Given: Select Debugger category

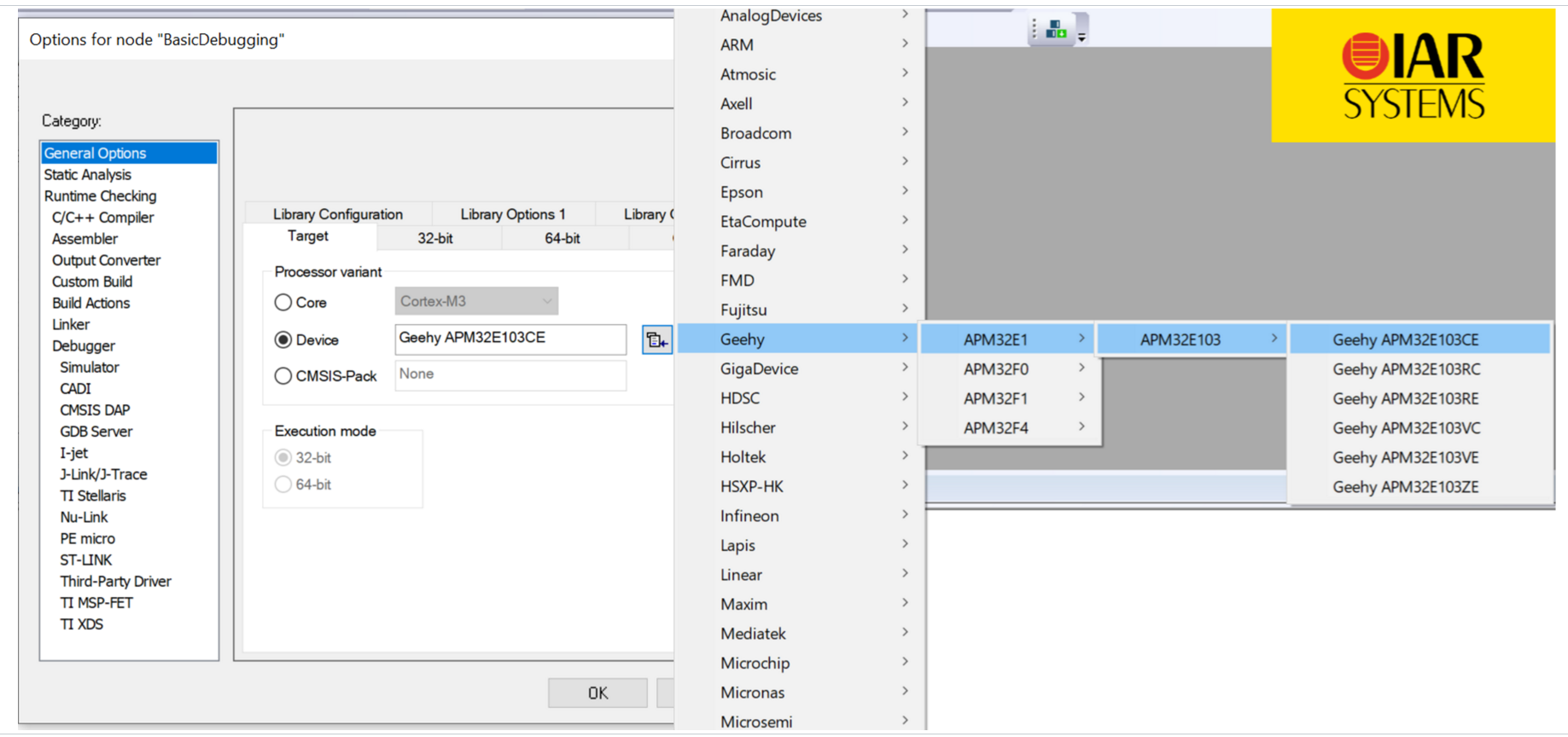Looking at the screenshot, I should click(x=84, y=345).
